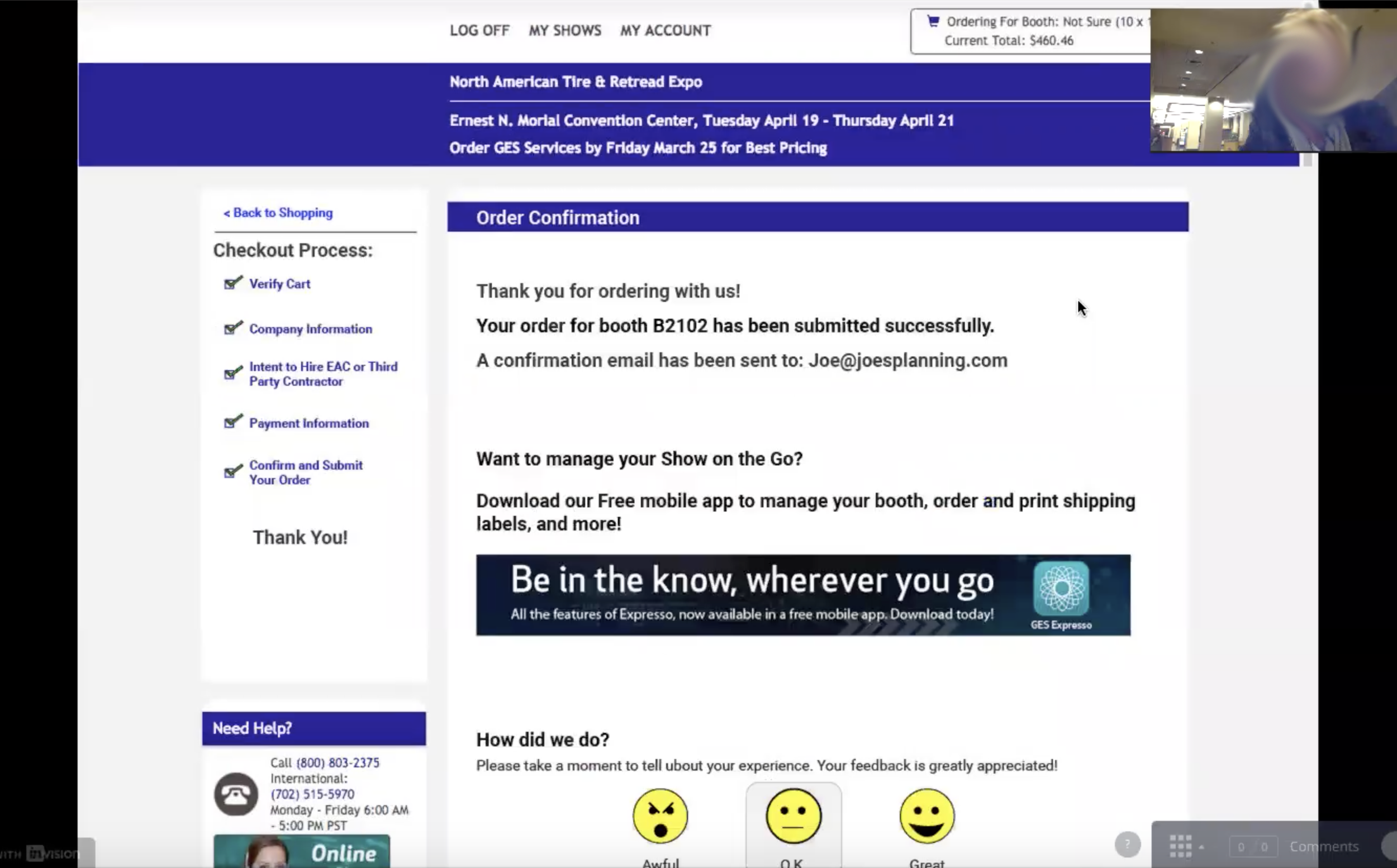Open the grid view icon in the InVision toolbar

pyautogui.click(x=1181, y=845)
